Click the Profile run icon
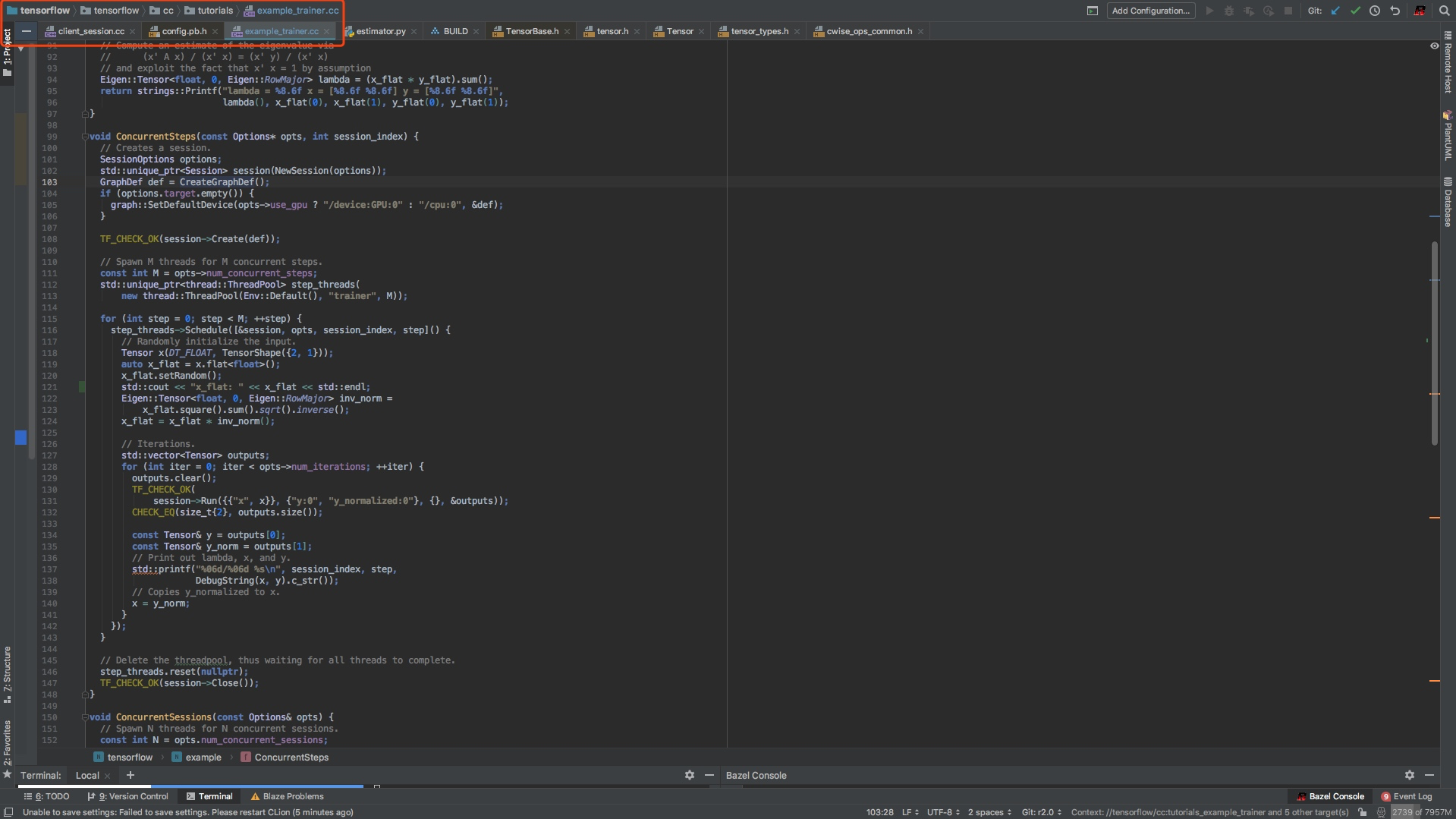The height and width of the screenshot is (819, 1456). 1269,11
